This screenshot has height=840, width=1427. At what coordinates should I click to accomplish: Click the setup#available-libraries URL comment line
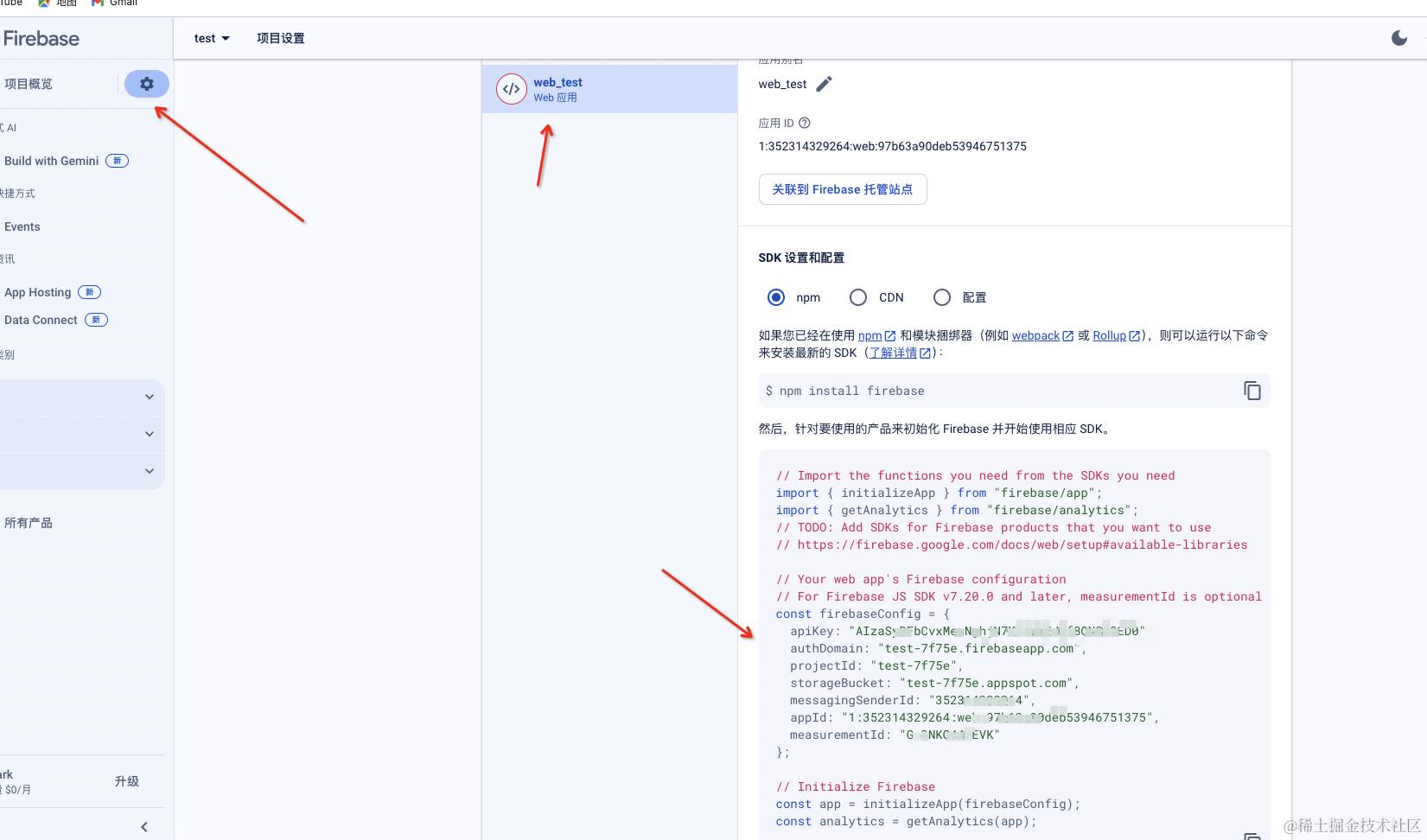[x=1011, y=544]
